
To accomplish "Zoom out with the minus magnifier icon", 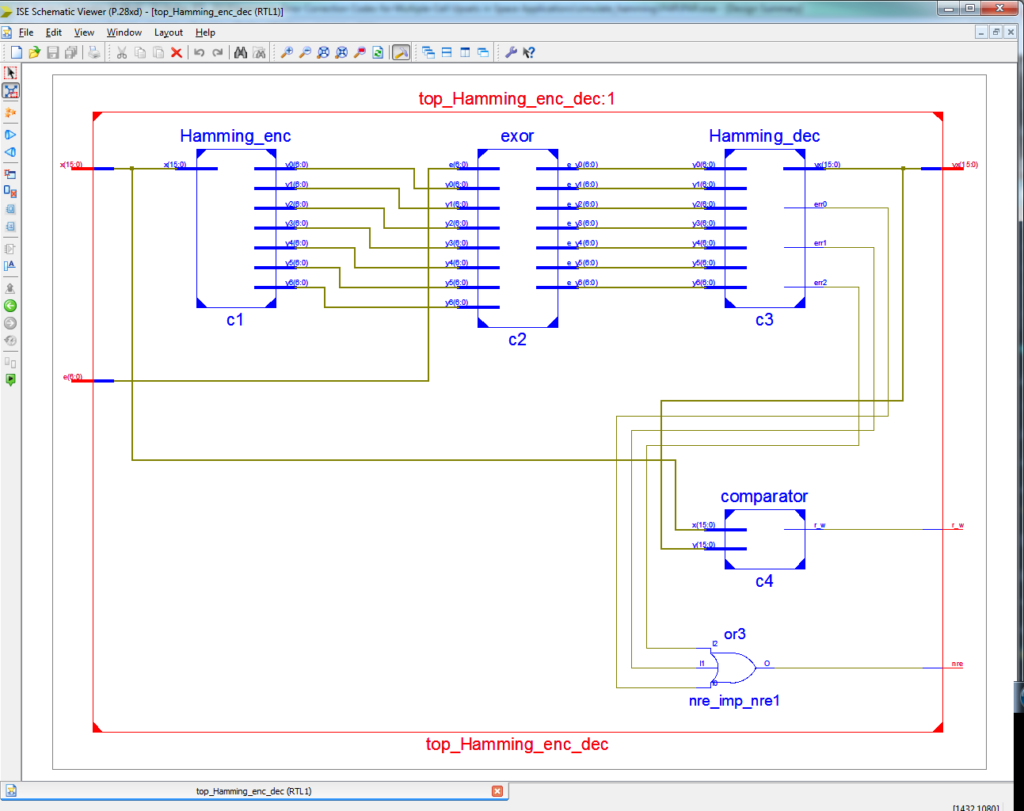I will pos(305,52).
